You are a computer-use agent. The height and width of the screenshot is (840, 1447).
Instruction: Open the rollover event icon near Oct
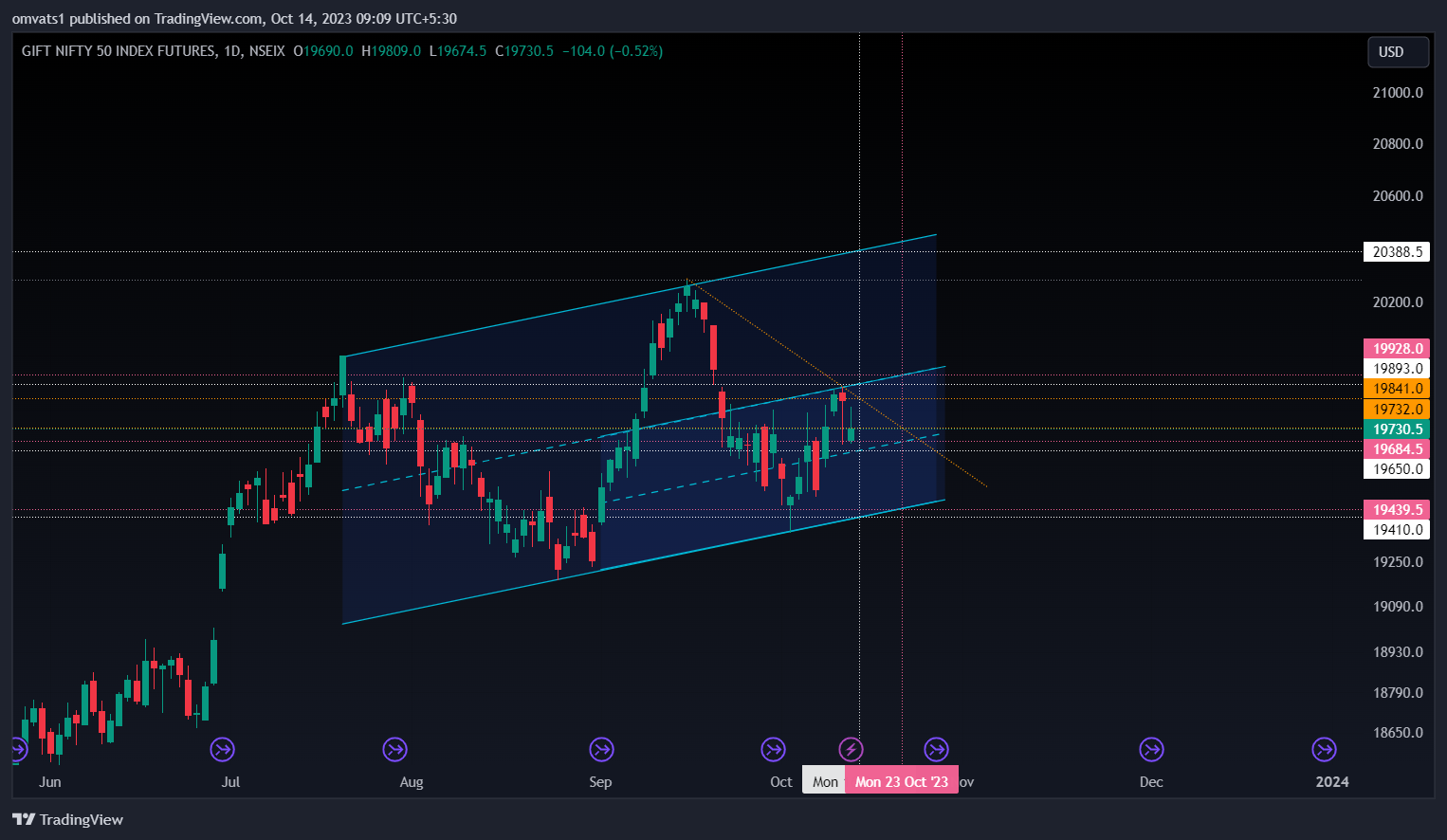774,750
